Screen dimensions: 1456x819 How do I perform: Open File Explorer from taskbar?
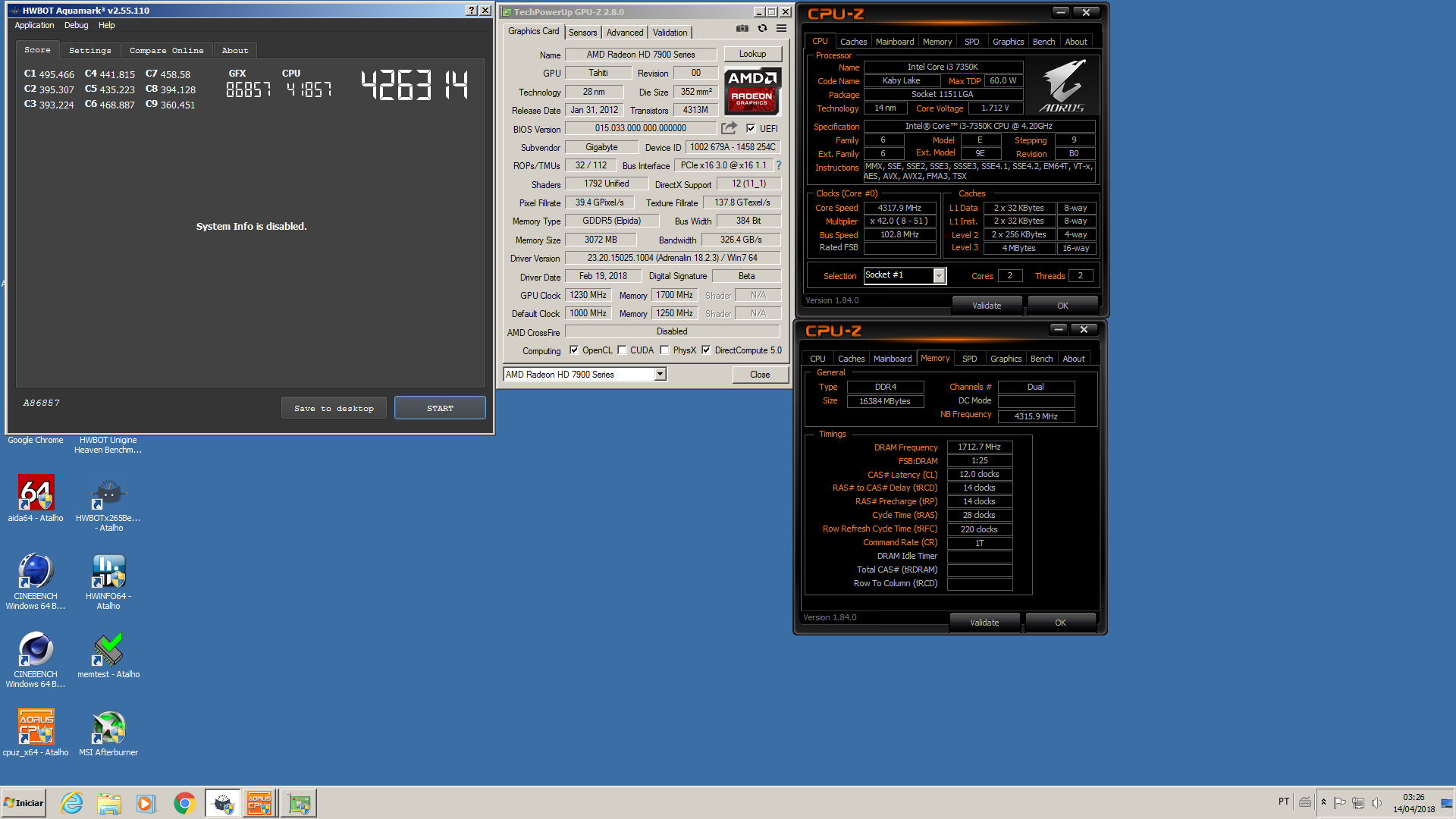(109, 803)
